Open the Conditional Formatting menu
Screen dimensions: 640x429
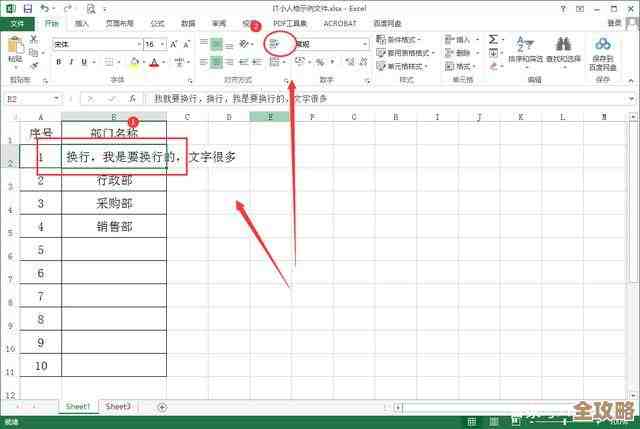[x=398, y=40]
